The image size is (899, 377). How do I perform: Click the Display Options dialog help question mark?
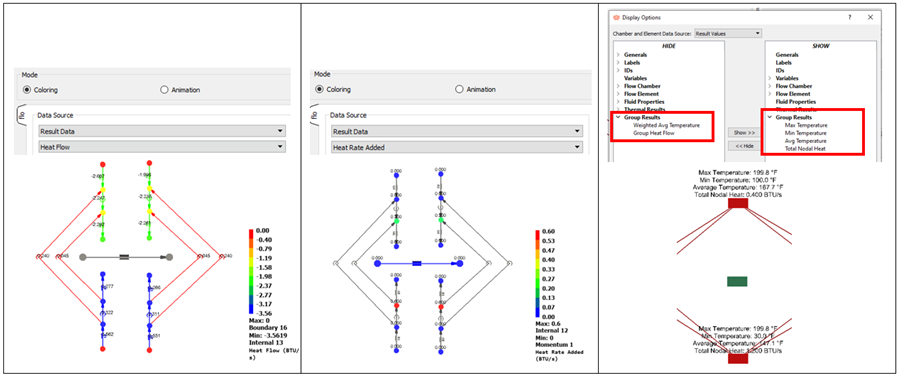tap(850, 17)
